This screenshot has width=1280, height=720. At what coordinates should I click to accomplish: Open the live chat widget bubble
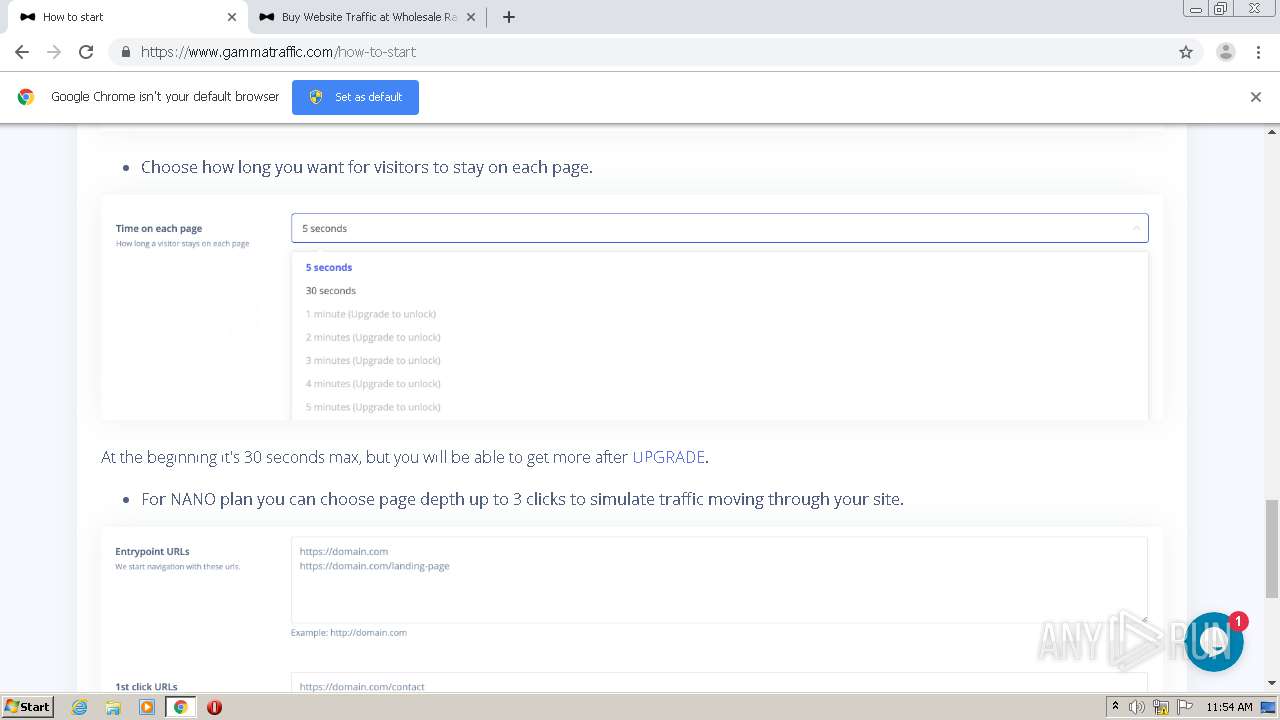[x=1214, y=642]
